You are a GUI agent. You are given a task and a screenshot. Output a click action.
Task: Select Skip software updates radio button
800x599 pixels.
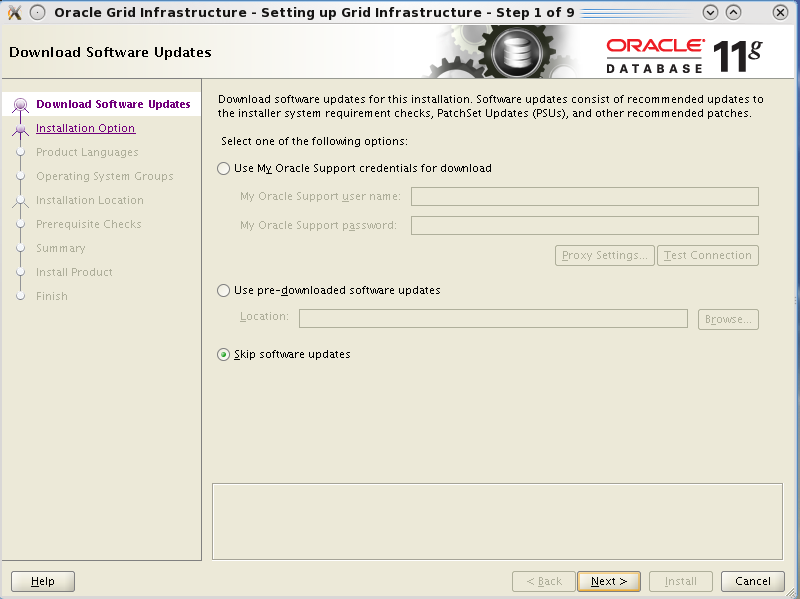223,355
